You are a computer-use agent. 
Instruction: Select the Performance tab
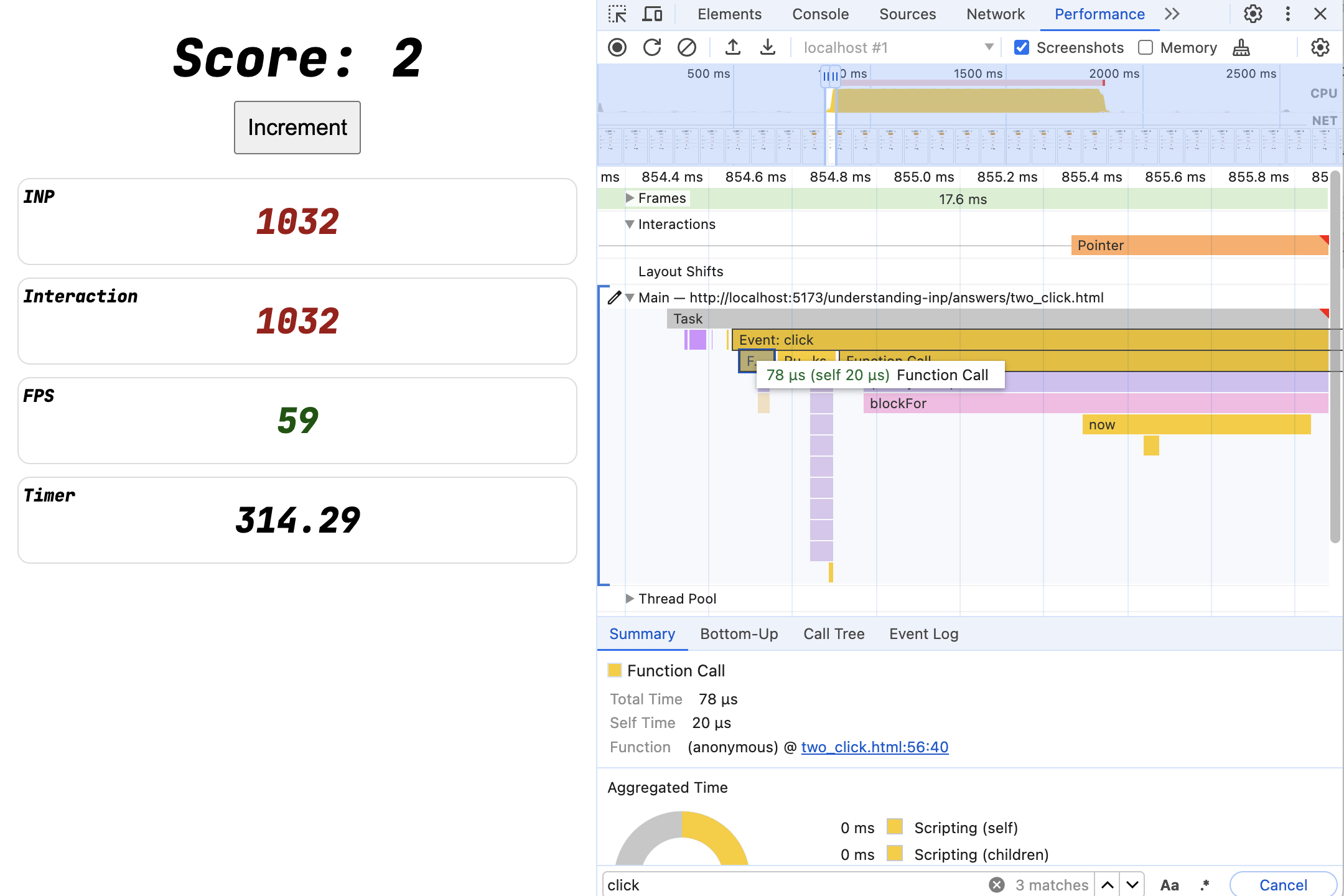tap(1099, 14)
